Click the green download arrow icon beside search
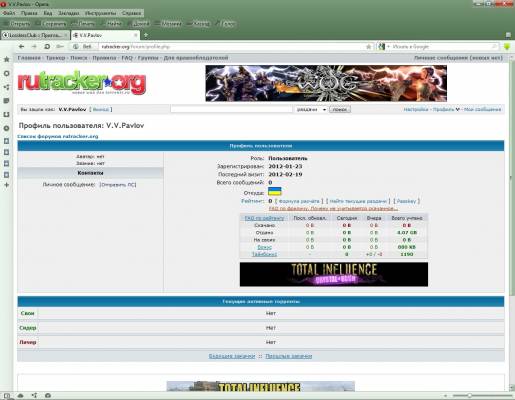The image size is (515, 400). (507, 47)
